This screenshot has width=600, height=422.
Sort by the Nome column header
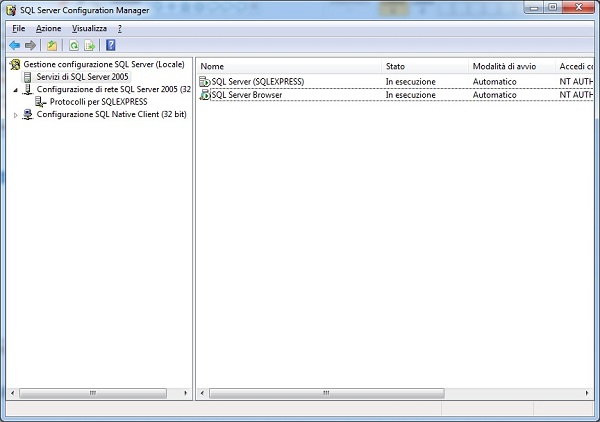point(289,66)
